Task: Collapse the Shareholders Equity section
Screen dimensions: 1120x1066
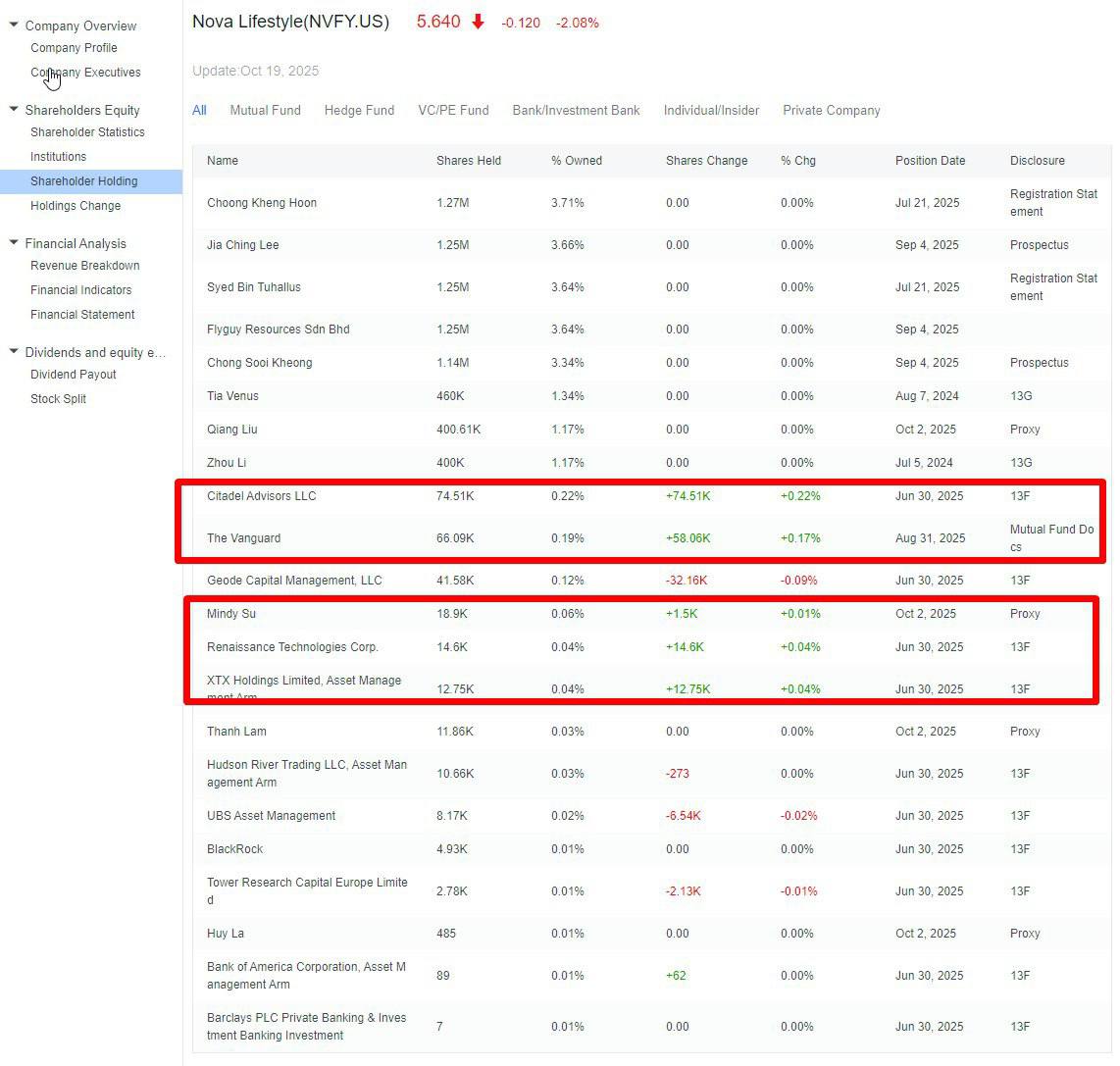Action: point(13,110)
